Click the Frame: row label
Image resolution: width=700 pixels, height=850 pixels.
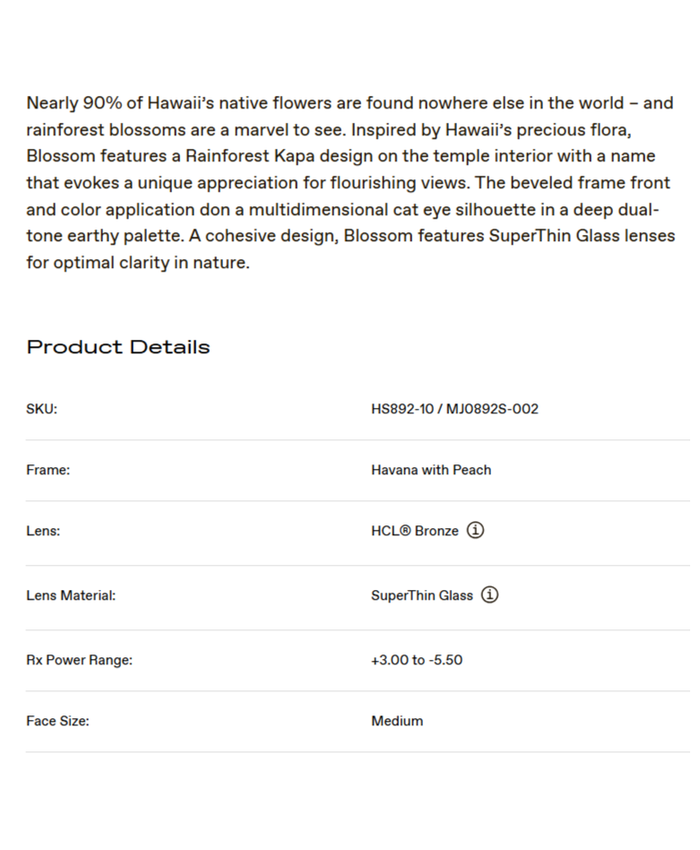48,470
